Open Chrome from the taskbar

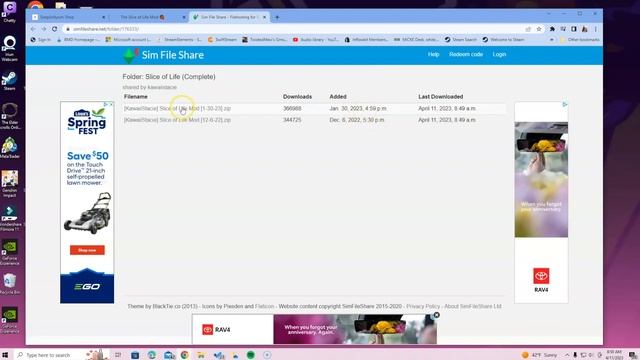(x=184, y=355)
